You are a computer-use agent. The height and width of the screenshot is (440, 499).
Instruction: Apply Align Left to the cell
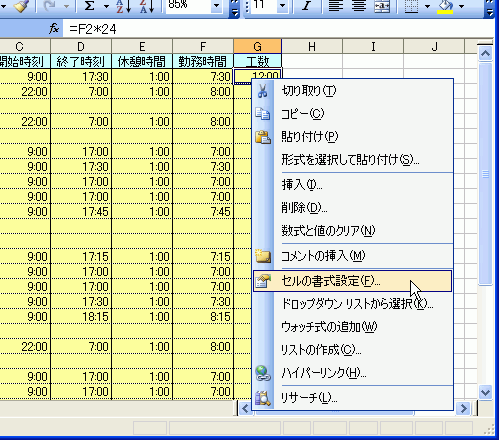click(336, 6)
